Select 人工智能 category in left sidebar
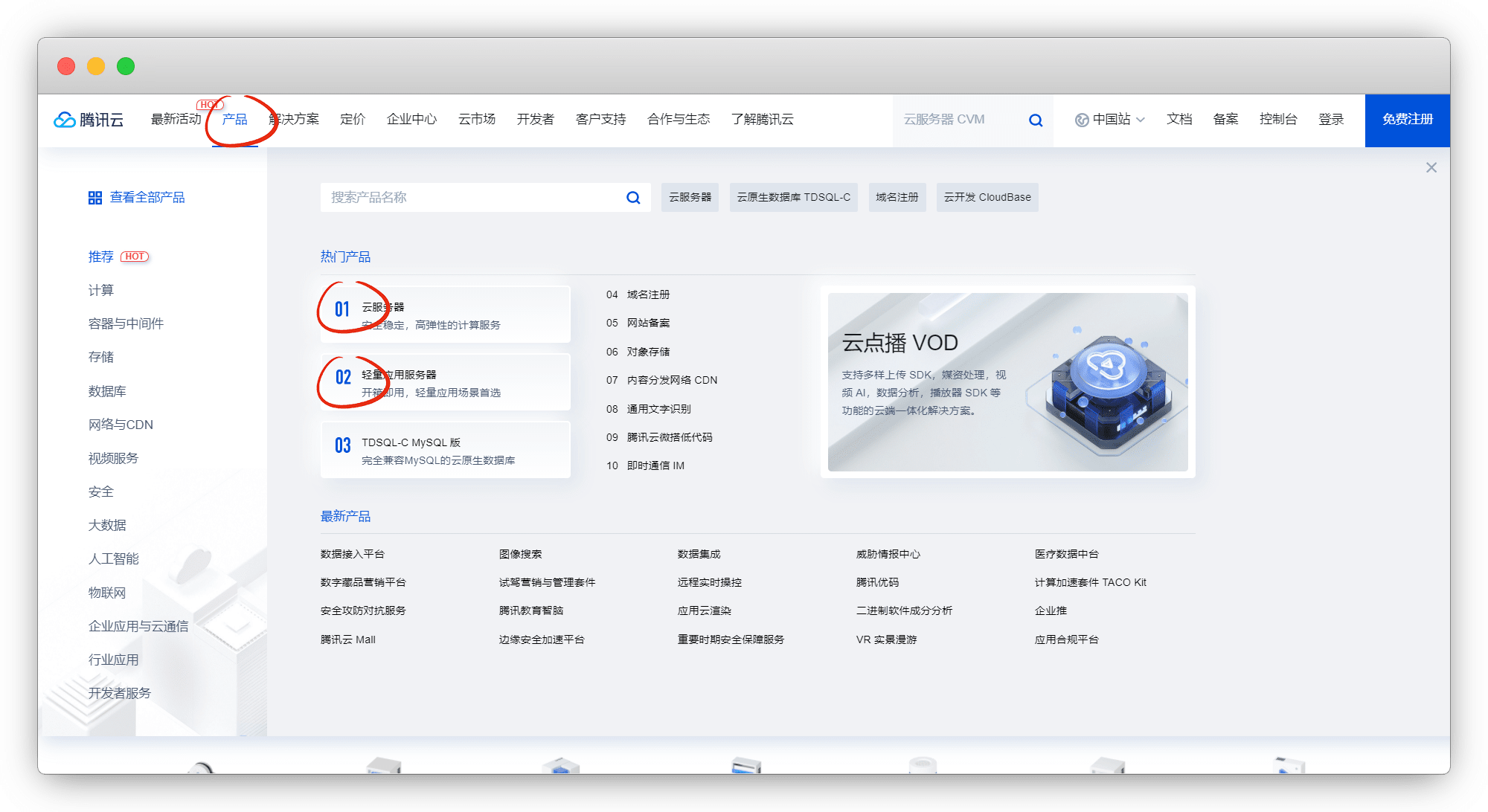The image size is (1488, 812). (x=114, y=558)
